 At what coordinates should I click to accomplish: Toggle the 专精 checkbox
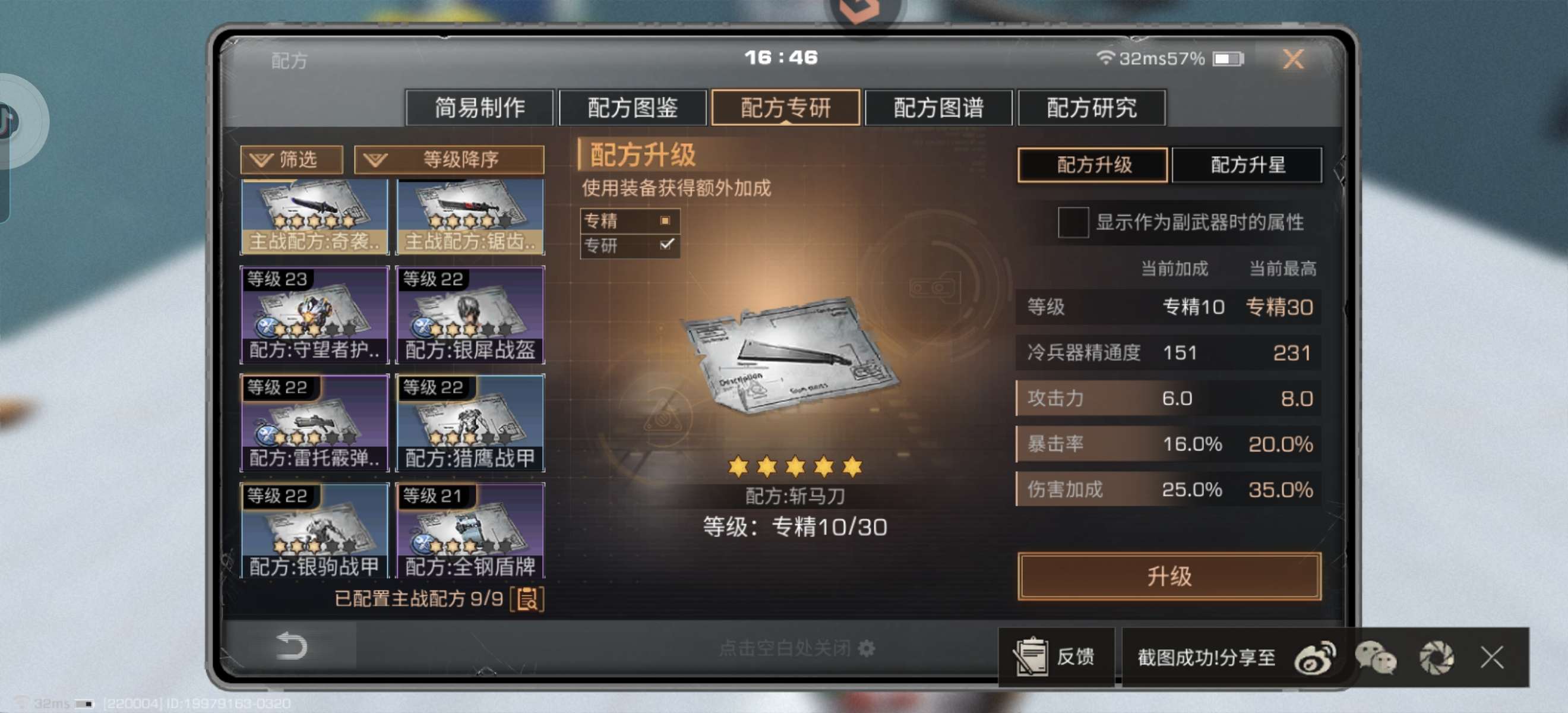point(665,220)
